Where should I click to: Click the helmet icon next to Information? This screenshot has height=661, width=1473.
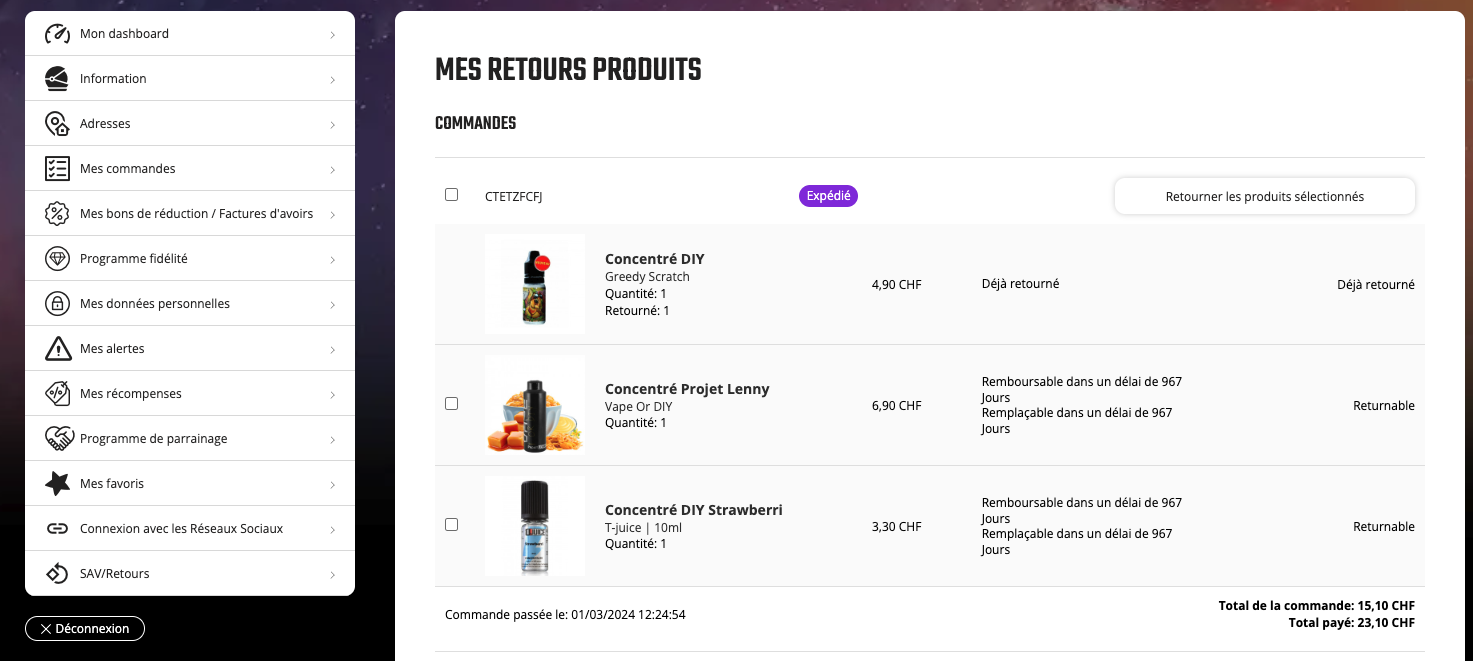tap(58, 79)
